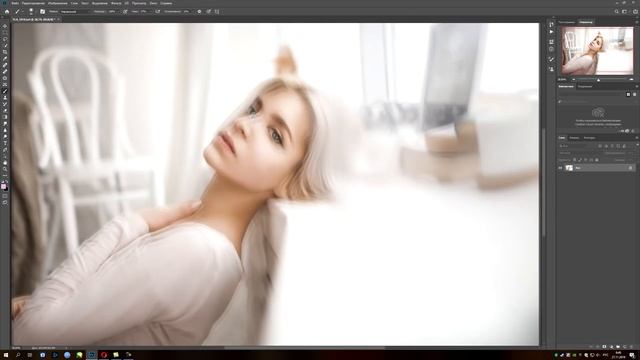
Task: Zoom in using Navigator large mountains icon
Action: point(631,80)
